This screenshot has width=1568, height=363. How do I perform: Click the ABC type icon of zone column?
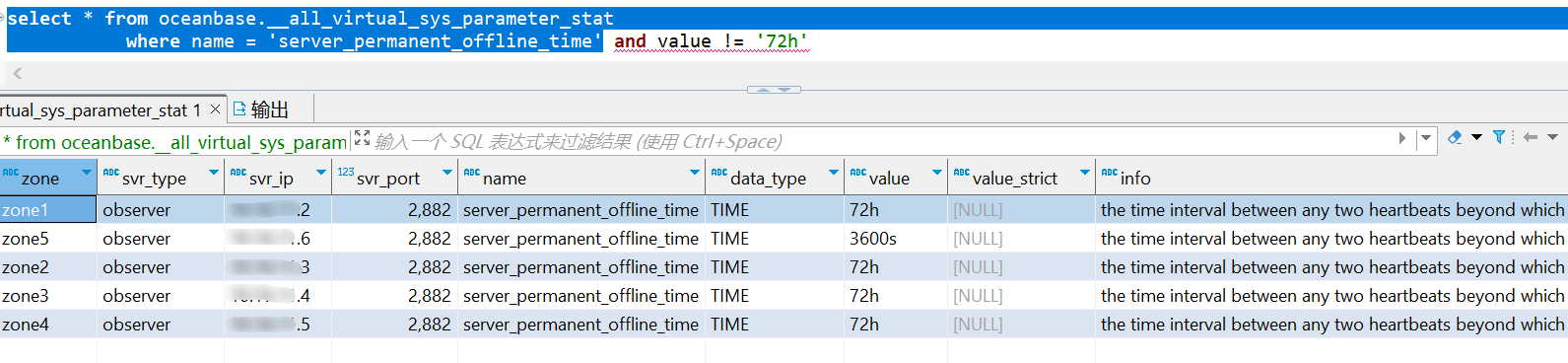coord(11,173)
